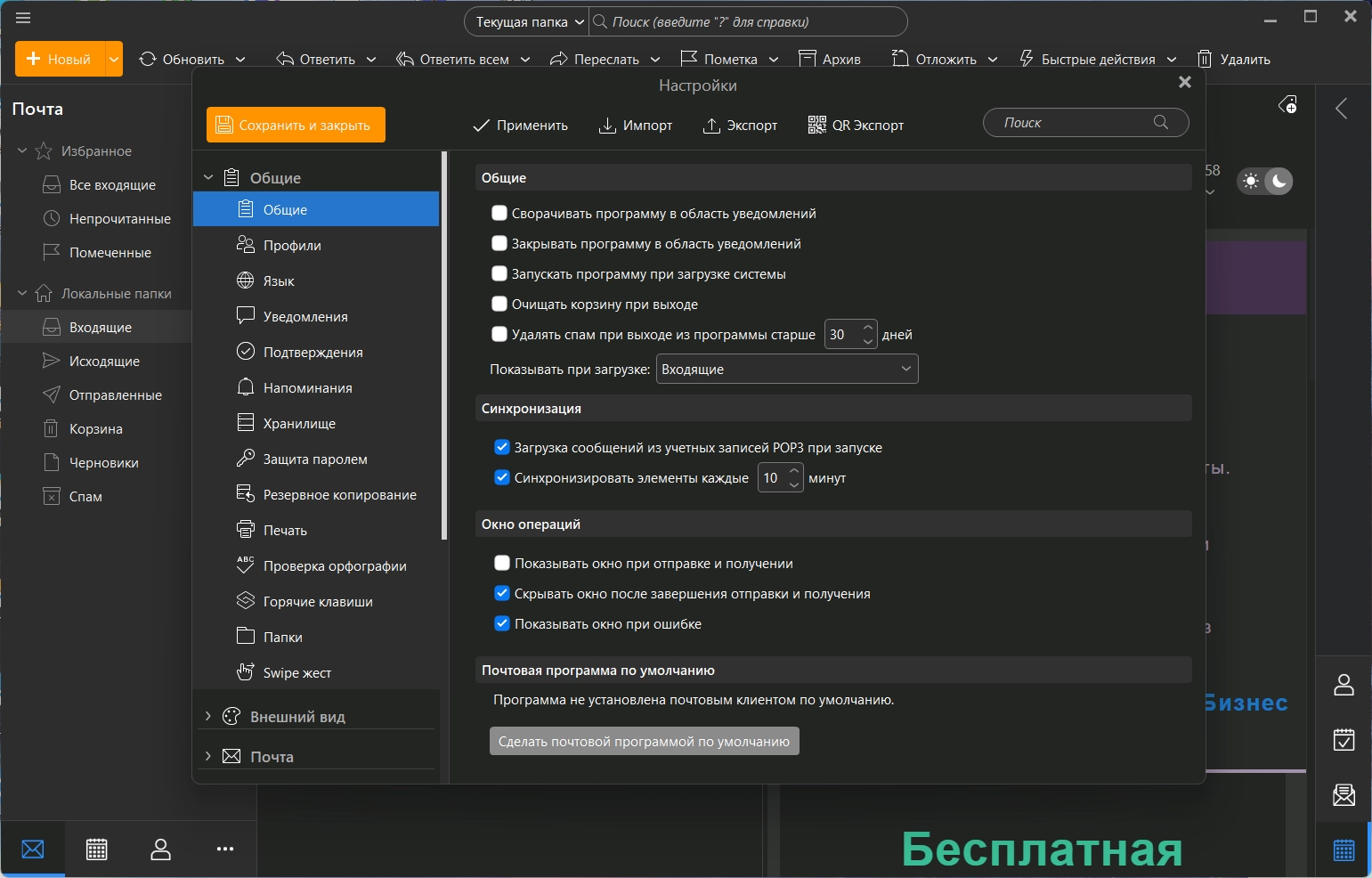
Task: Check Очищать корзину при выходе
Action: pyautogui.click(x=499, y=305)
